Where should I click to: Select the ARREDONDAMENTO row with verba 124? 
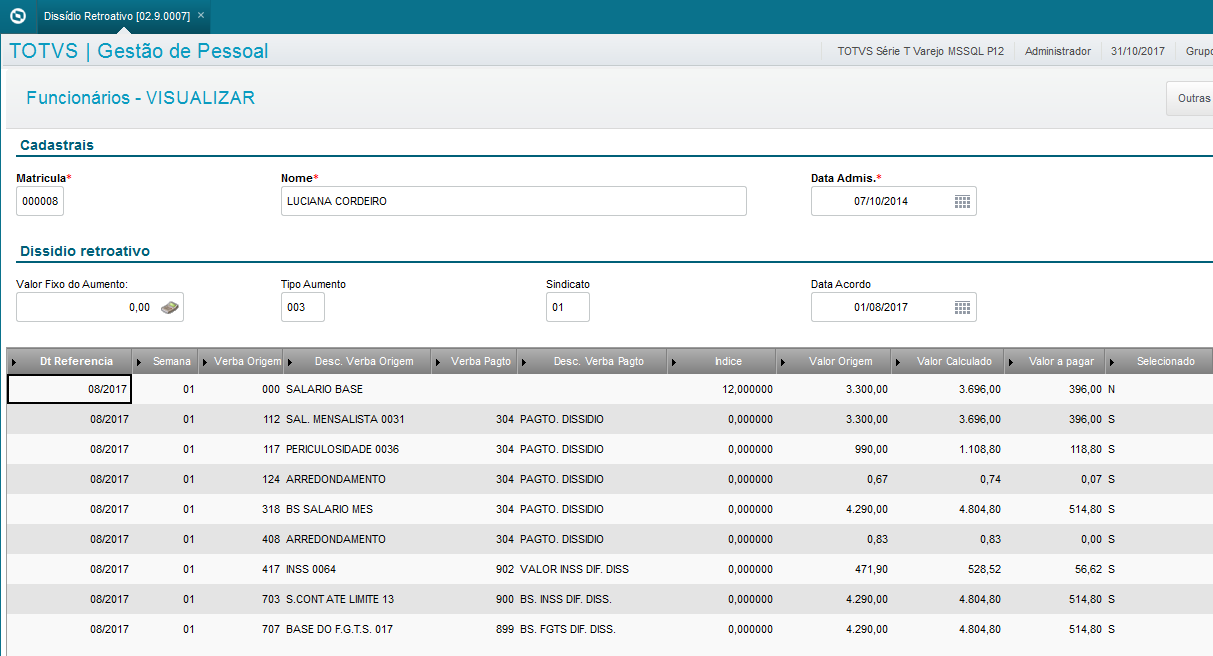(x=610, y=479)
